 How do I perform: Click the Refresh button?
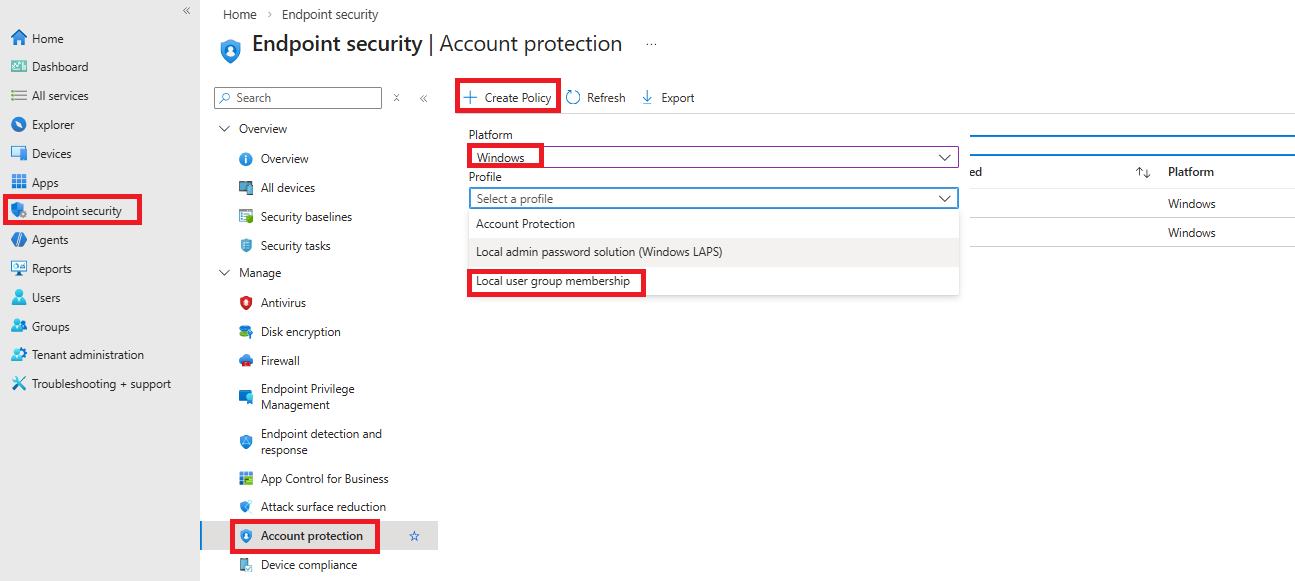pyautogui.click(x=596, y=98)
